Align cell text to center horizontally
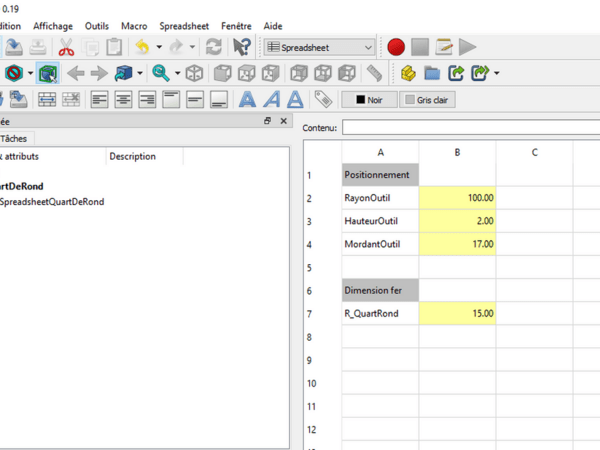This screenshot has height=450, width=600. tap(123, 99)
